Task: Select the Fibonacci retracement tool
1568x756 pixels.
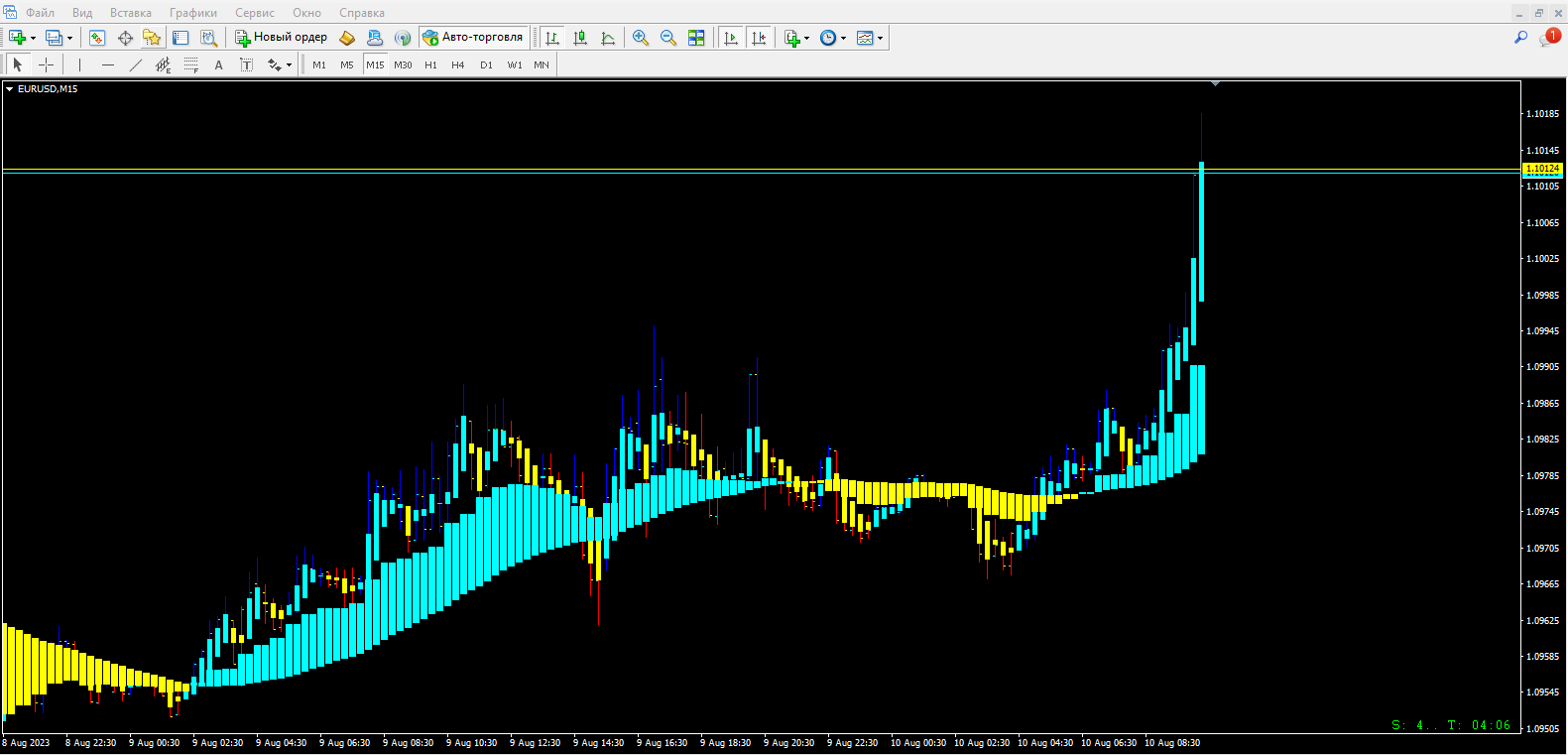Action: tap(190, 64)
